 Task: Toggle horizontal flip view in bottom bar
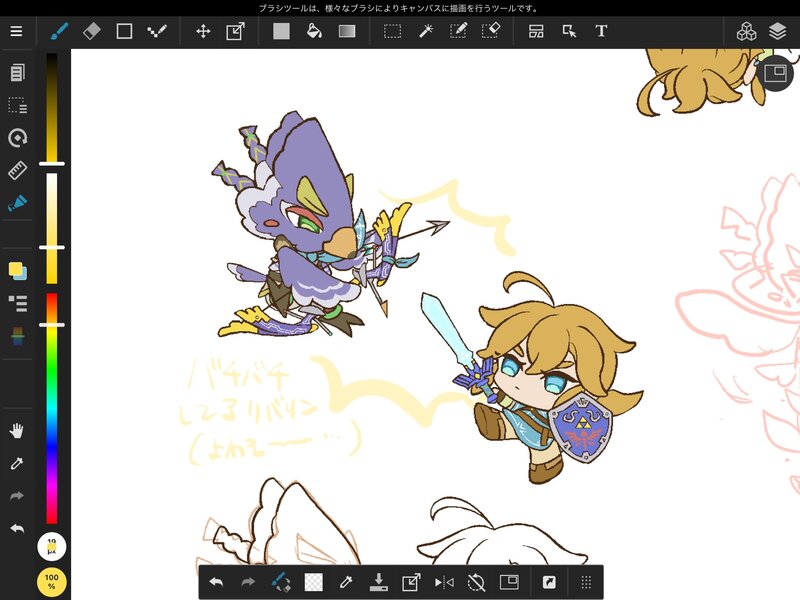click(x=444, y=582)
